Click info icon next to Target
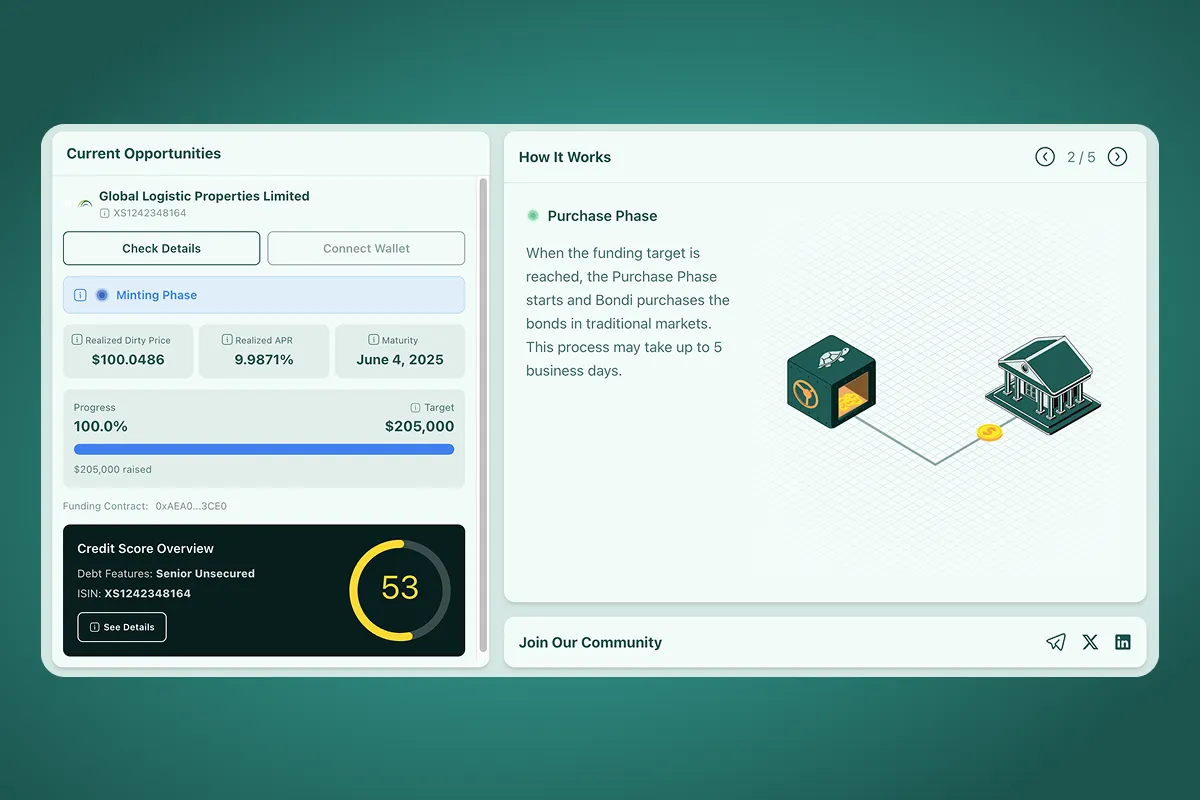Screen dimensions: 1200x800 pos(415,408)
